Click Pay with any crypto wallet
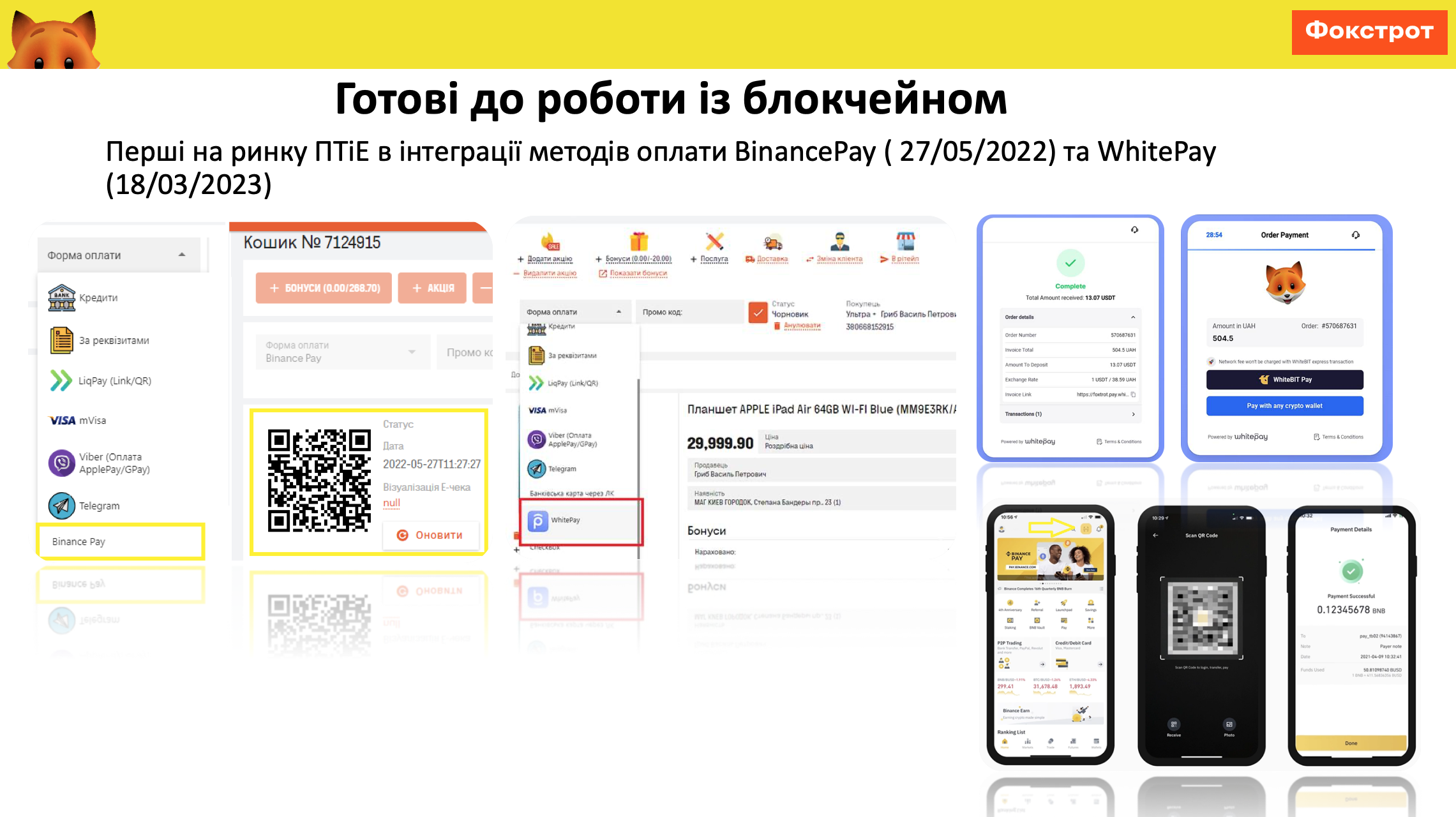Image resolution: width=1456 pixels, height=817 pixels. click(1284, 406)
